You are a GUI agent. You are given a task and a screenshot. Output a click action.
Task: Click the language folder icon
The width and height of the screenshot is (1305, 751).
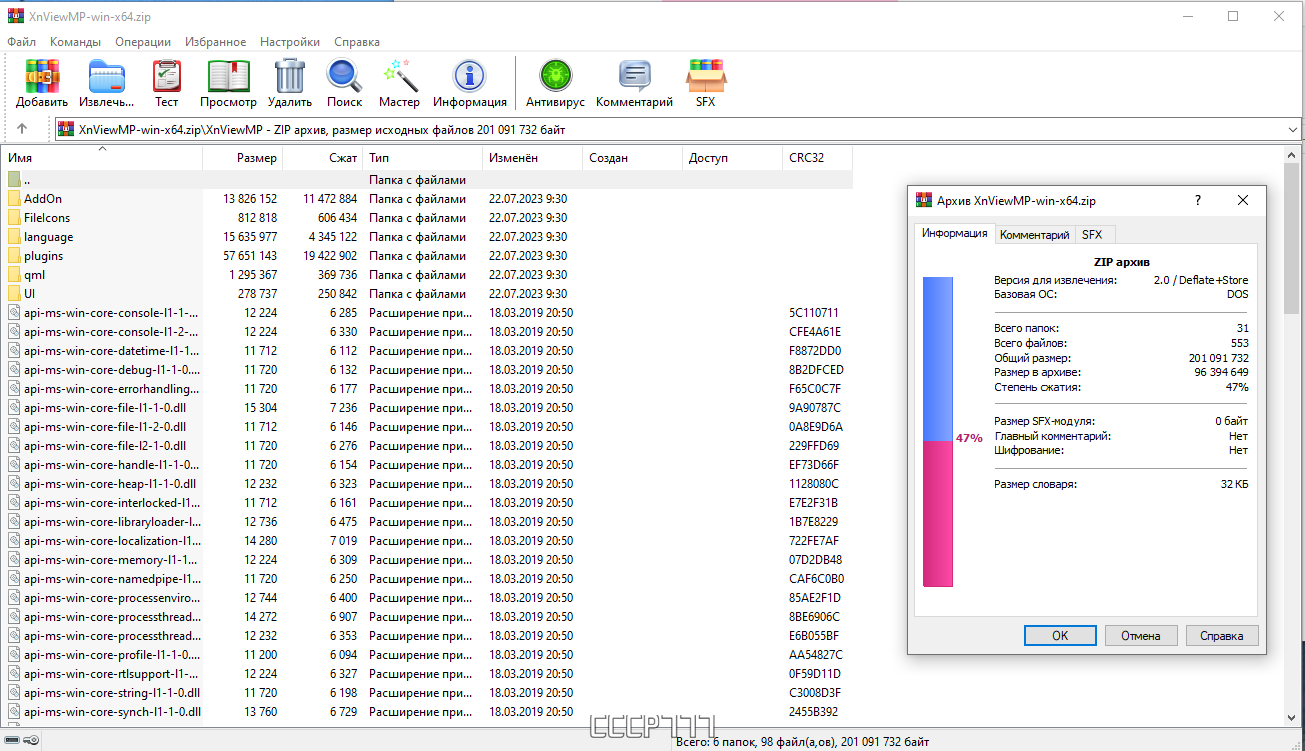click(14, 237)
